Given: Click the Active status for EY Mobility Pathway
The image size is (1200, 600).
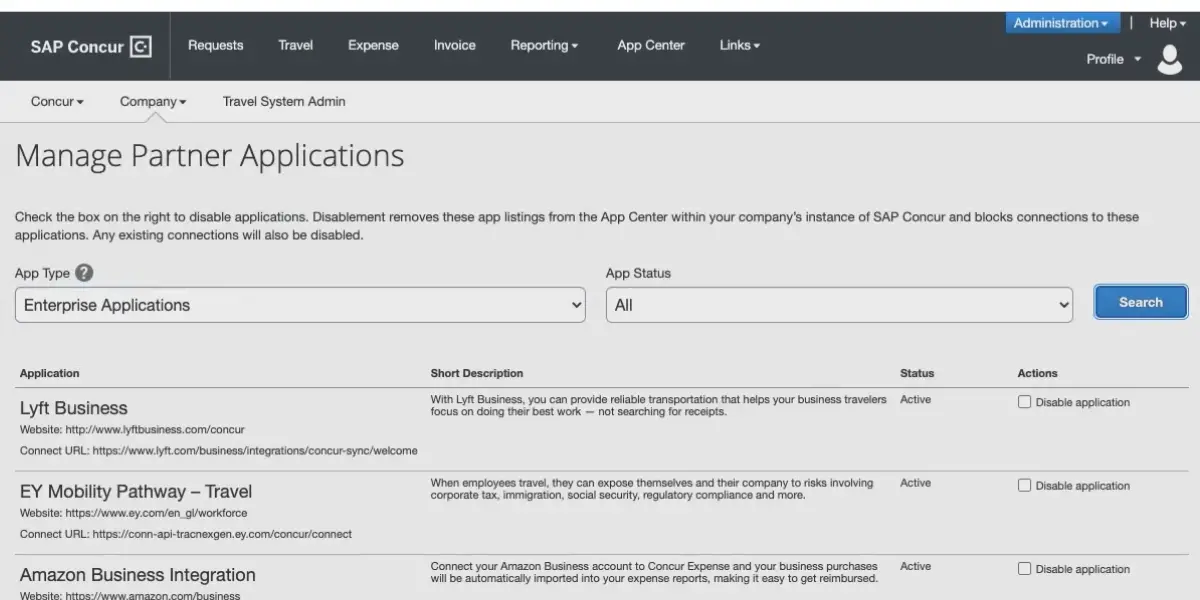Looking at the screenshot, I should coord(915,482).
